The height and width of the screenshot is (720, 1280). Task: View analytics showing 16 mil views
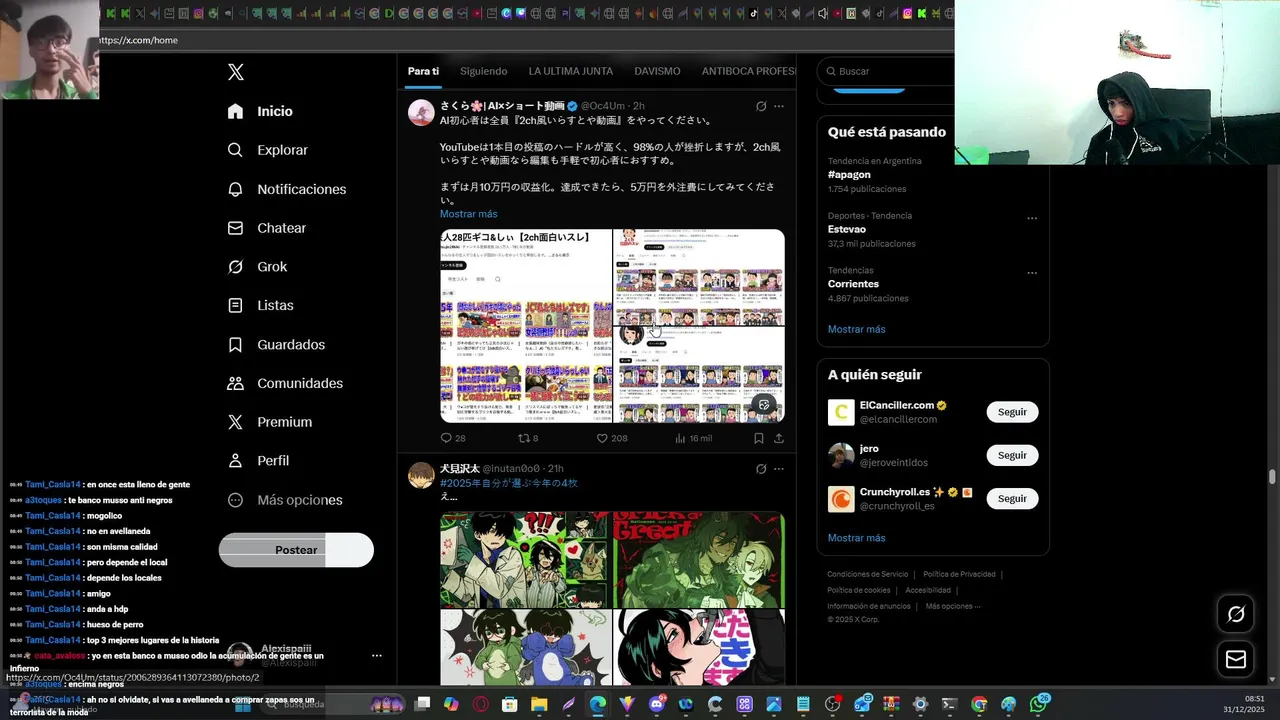pyautogui.click(x=693, y=438)
